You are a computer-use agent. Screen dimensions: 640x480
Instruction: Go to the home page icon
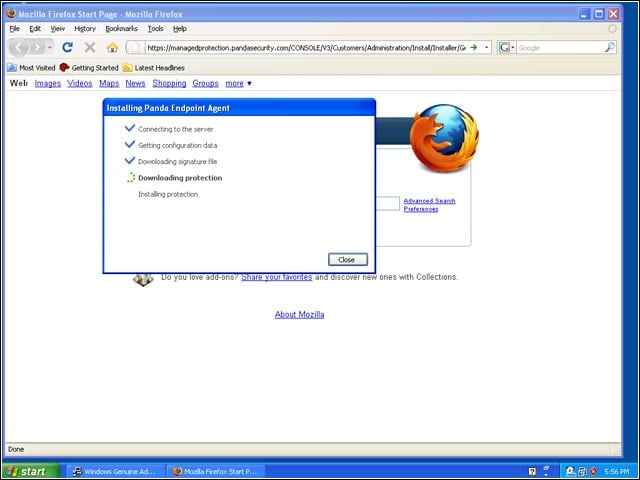[112, 48]
